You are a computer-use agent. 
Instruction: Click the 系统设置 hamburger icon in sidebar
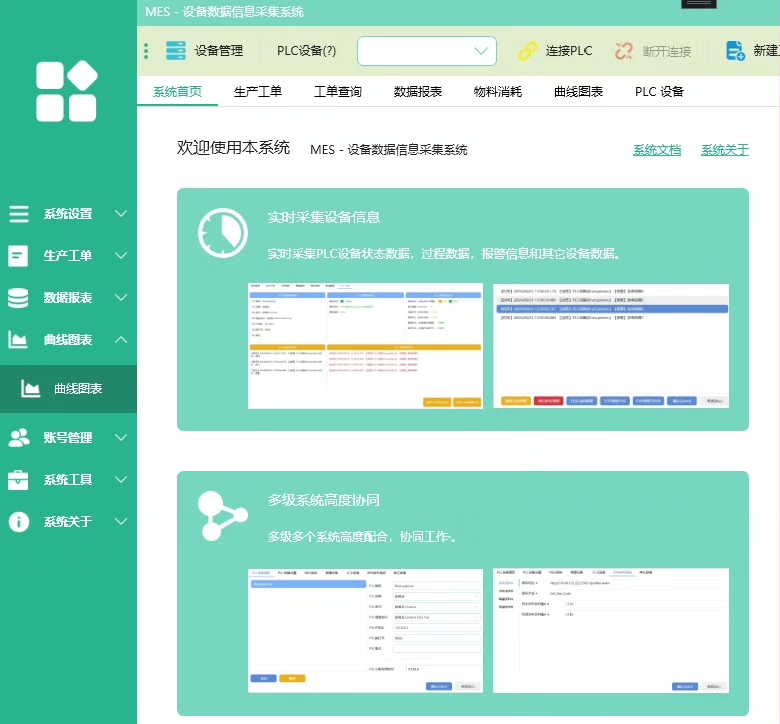pos(19,214)
